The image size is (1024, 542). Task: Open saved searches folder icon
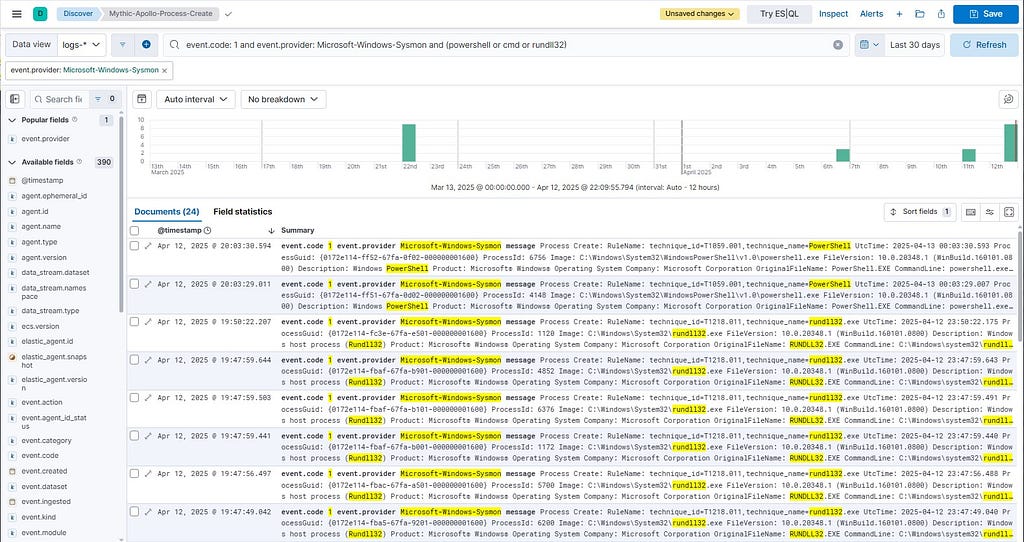(920, 14)
